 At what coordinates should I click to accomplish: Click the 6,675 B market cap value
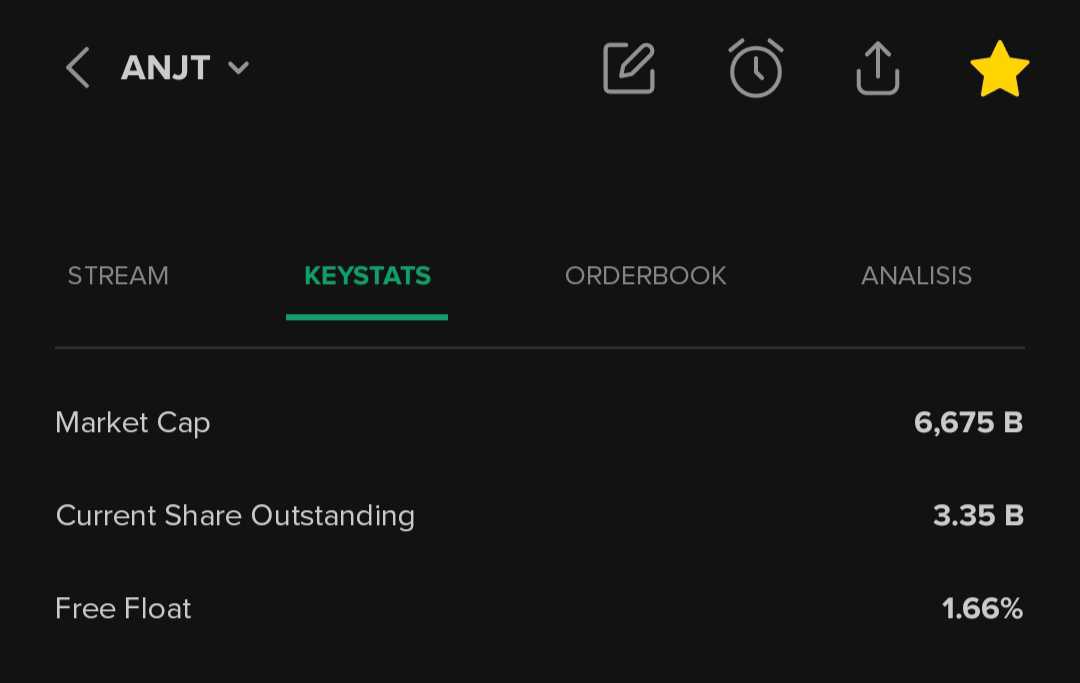pyautogui.click(x=968, y=423)
